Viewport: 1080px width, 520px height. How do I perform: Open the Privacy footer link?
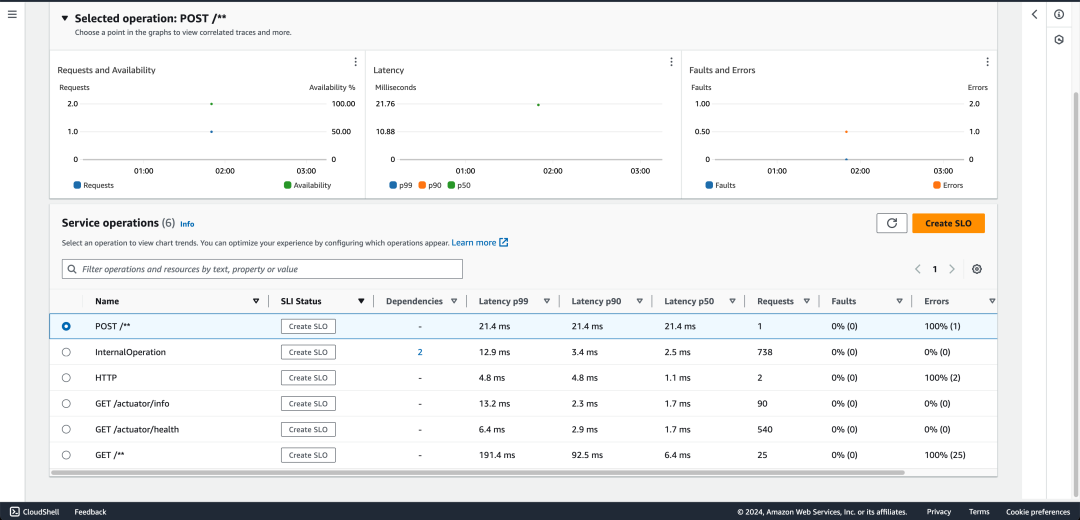(x=939, y=512)
